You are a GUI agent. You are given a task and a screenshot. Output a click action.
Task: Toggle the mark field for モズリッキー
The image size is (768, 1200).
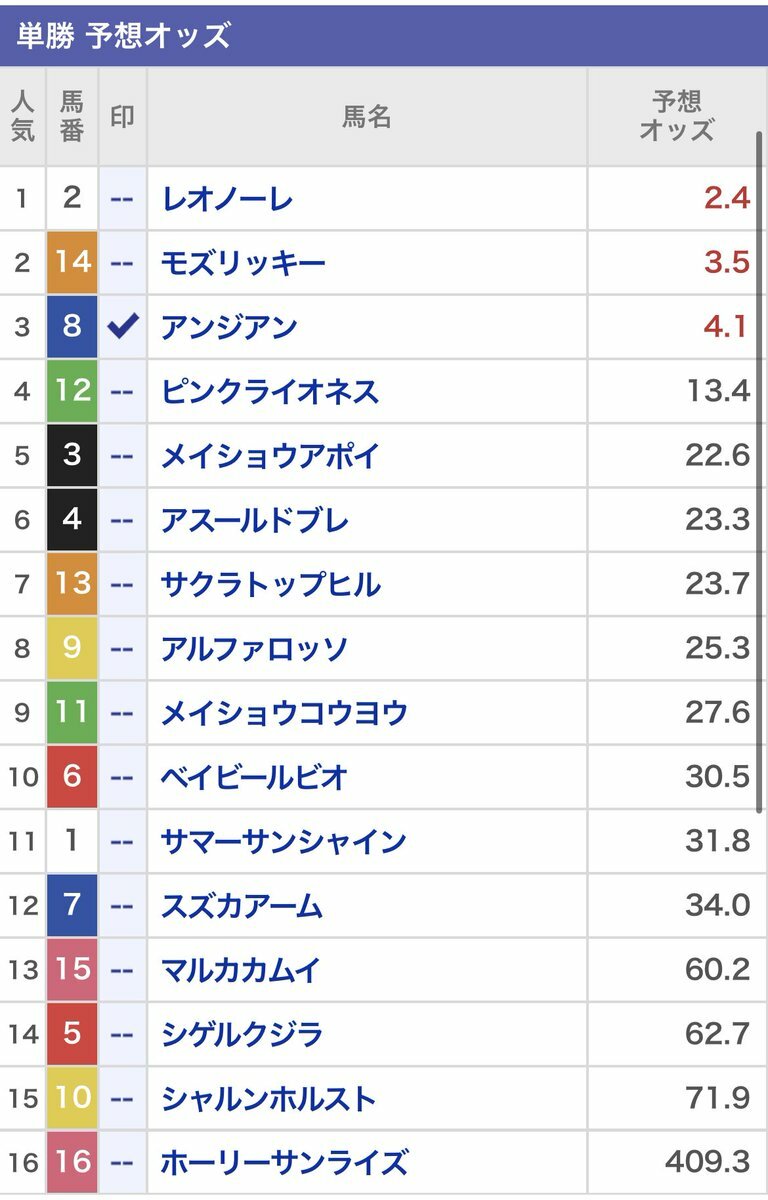pos(122,263)
